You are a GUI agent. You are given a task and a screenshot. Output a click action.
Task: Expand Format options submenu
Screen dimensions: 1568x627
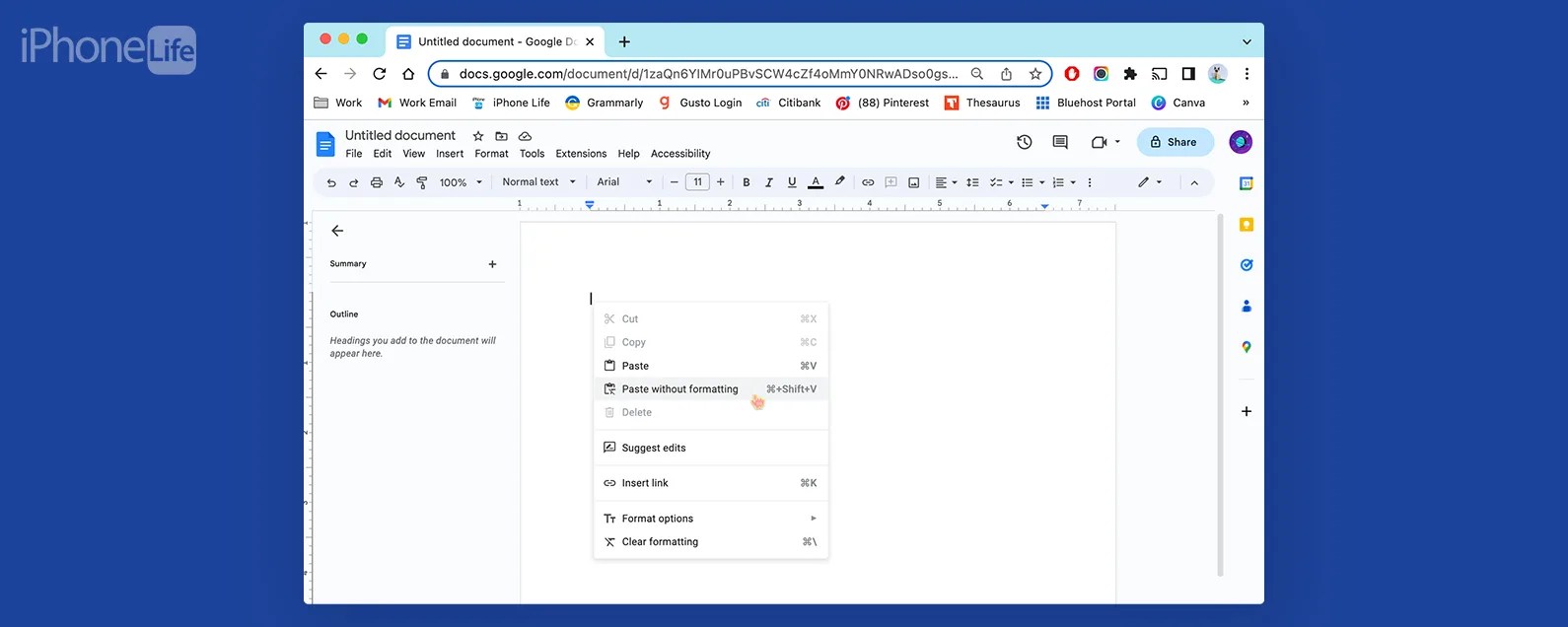point(711,519)
